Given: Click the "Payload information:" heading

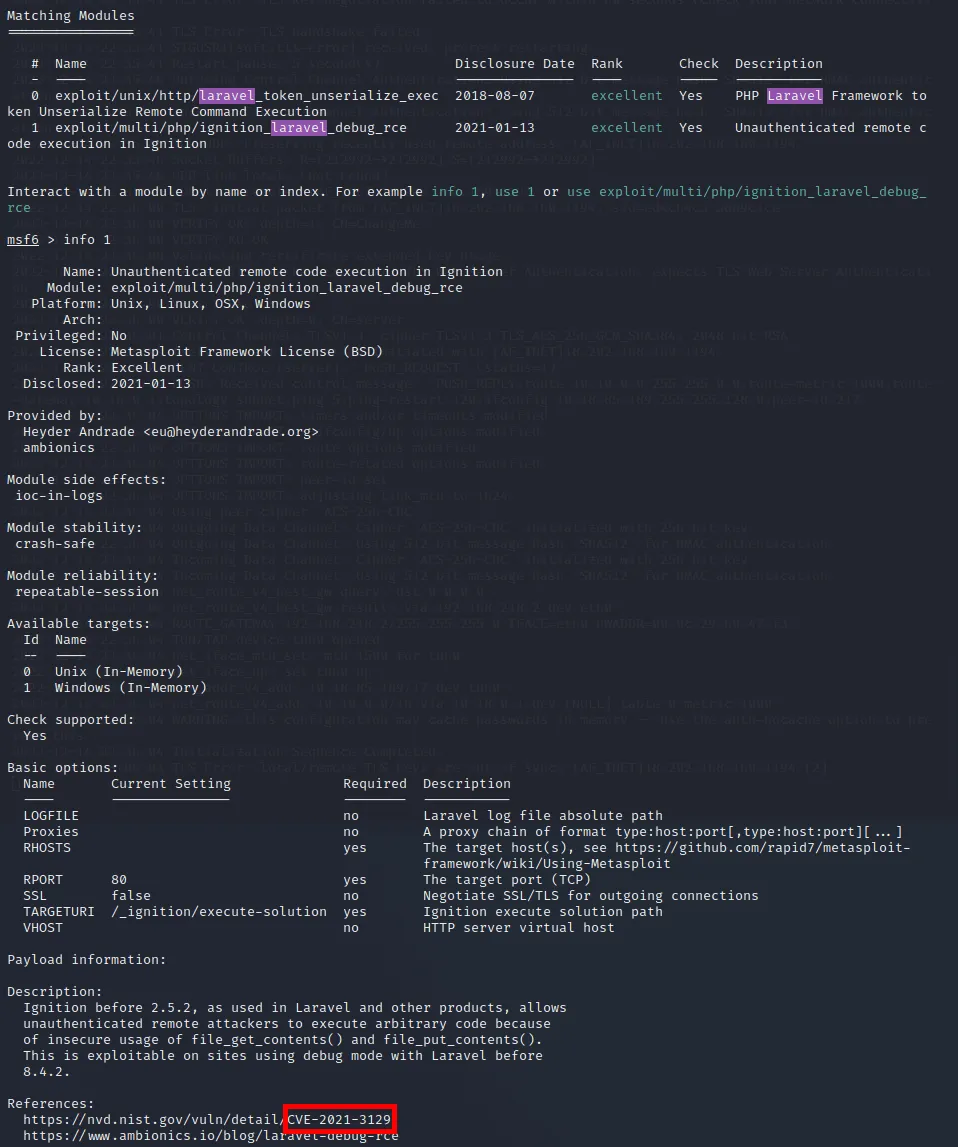Looking at the screenshot, I should (x=86, y=960).
